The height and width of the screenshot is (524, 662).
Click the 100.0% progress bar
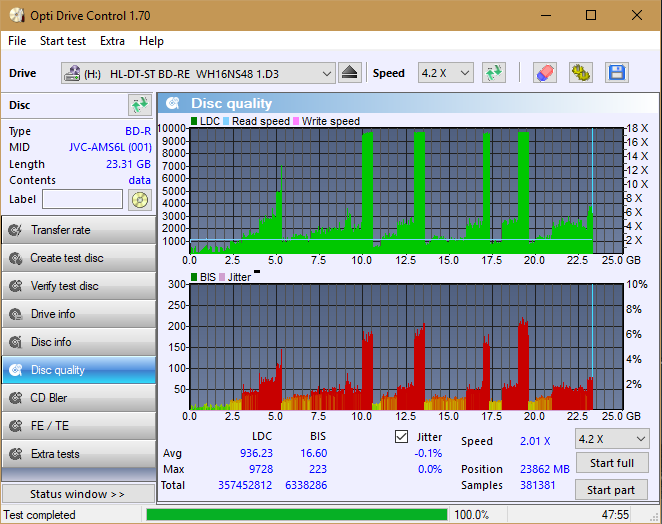pyautogui.click(x=296, y=514)
